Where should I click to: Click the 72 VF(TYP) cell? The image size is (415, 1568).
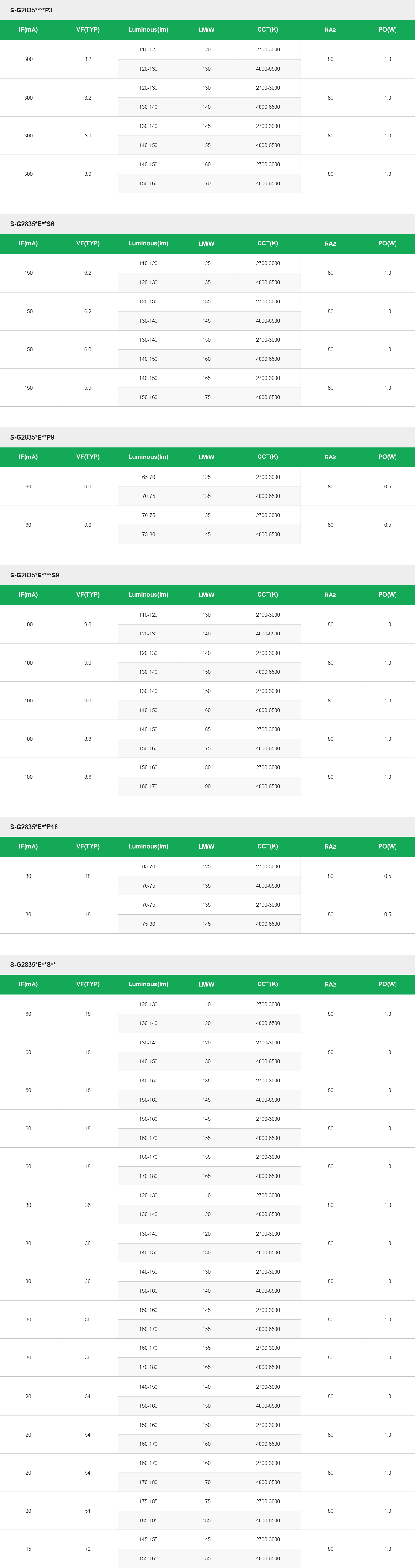88,1549
